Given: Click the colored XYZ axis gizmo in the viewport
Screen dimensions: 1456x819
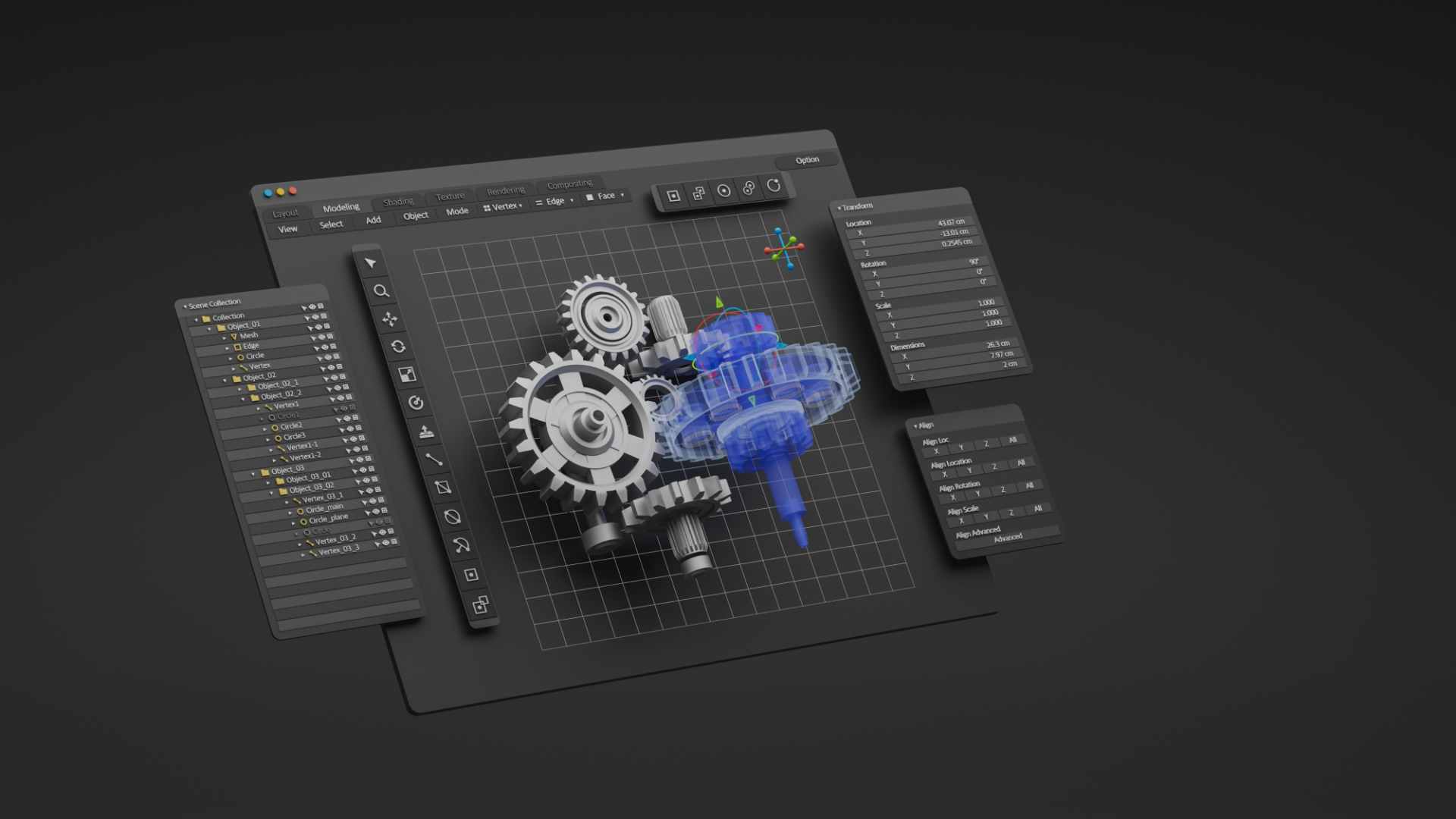Looking at the screenshot, I should point(785,247).
